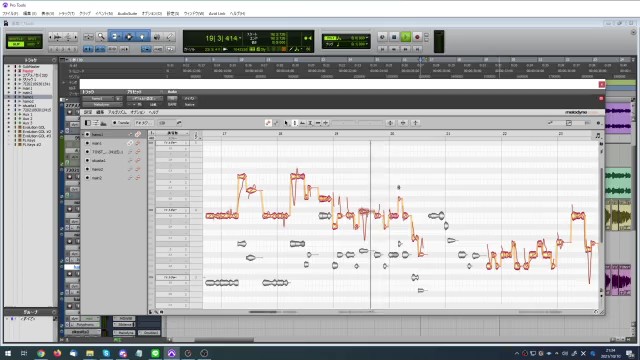This screenshot has width=640, height=360.
Task: Click the note icon at Melodyne ruler right
Action: tap(598, 135)
